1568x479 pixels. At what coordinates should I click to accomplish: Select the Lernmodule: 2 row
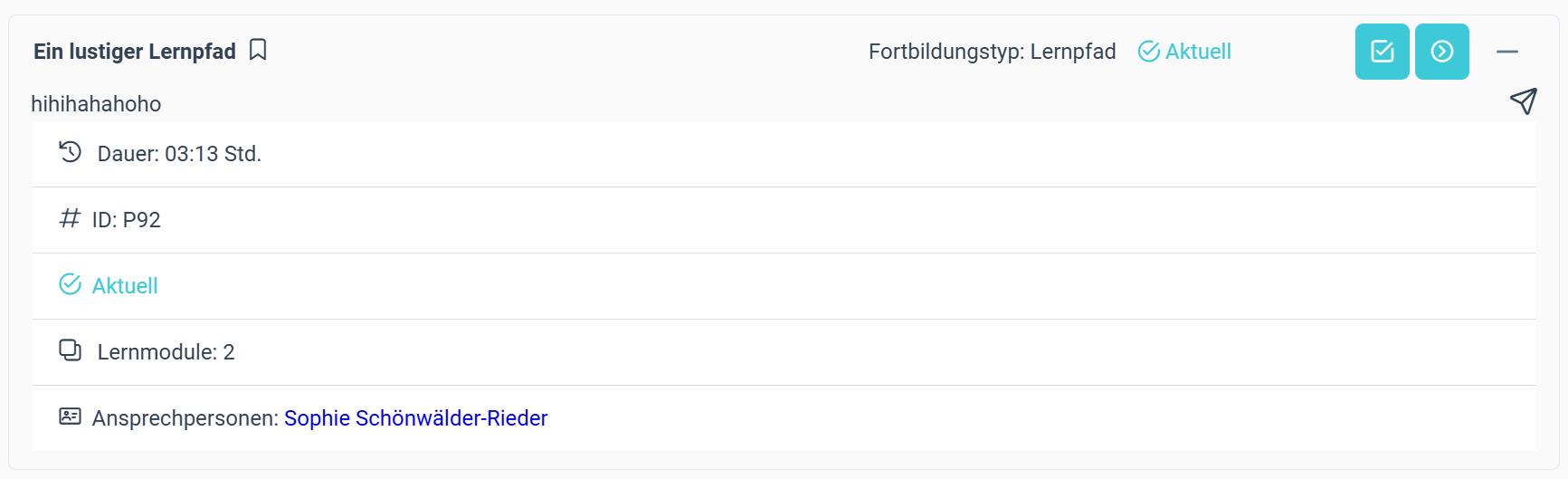(x=784, y=352)
